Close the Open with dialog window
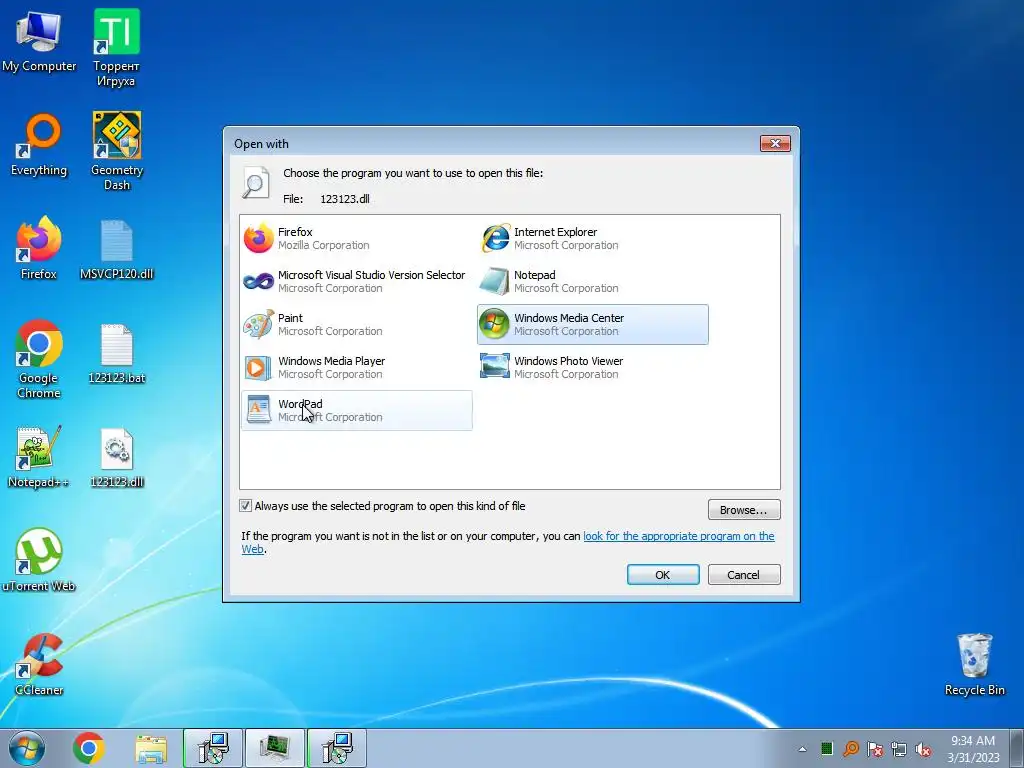 point(775,143)
